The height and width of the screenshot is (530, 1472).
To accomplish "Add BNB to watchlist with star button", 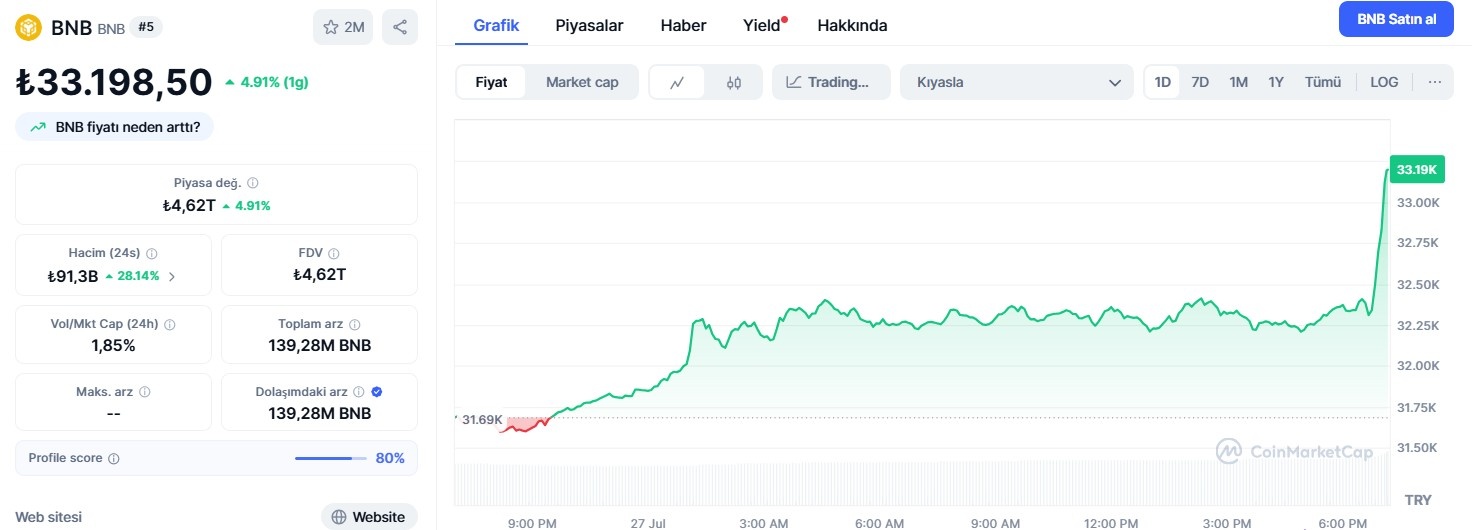I will (x=343, y=27).
